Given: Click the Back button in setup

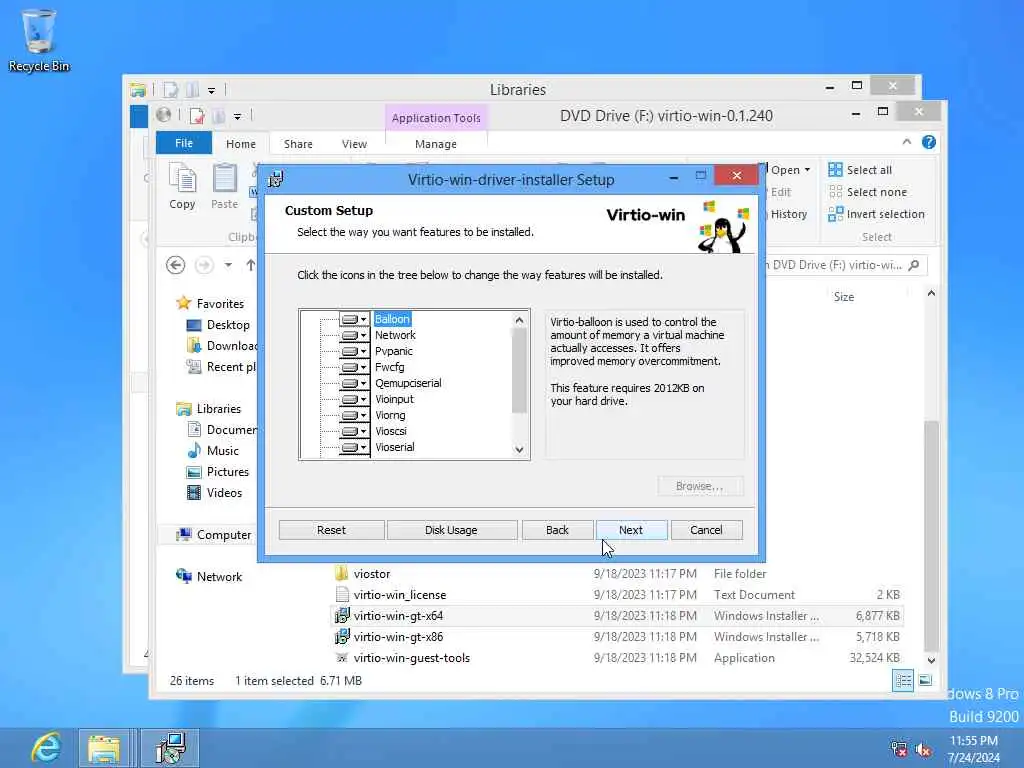Looking at the screenshot, I should click(x=557, y=530).
